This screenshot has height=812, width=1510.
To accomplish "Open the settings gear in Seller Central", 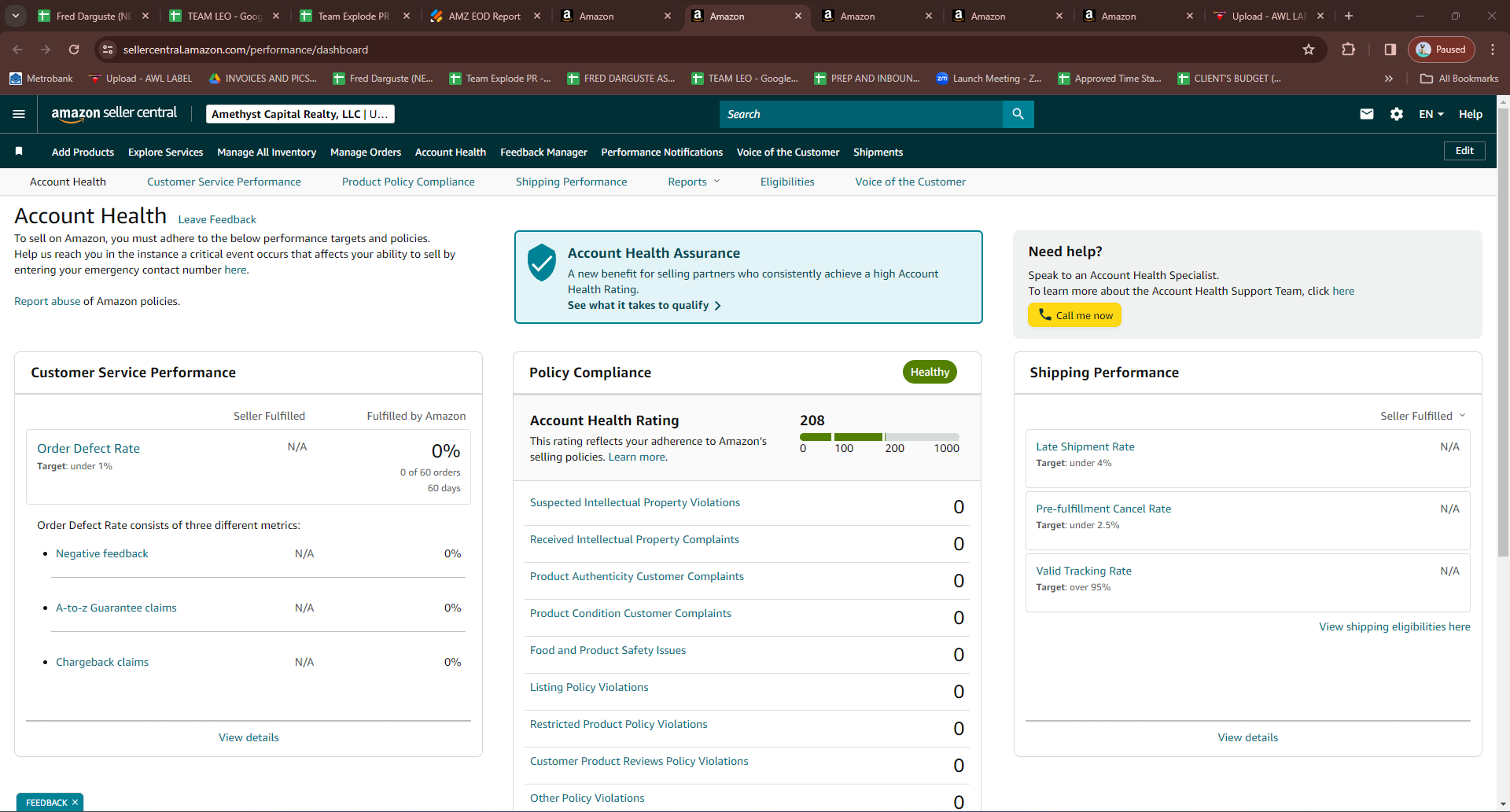I will [1397, 114].
